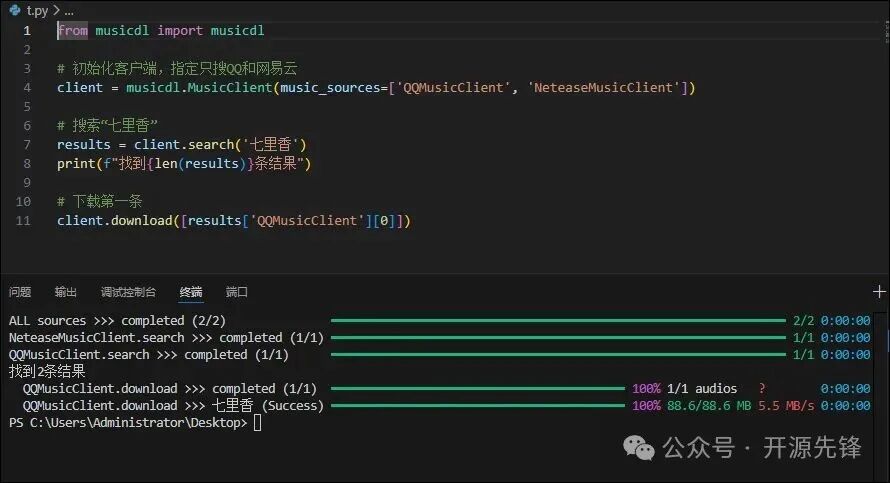Click the plus icon for new terminal
The image size is (890, 483).
879,292
